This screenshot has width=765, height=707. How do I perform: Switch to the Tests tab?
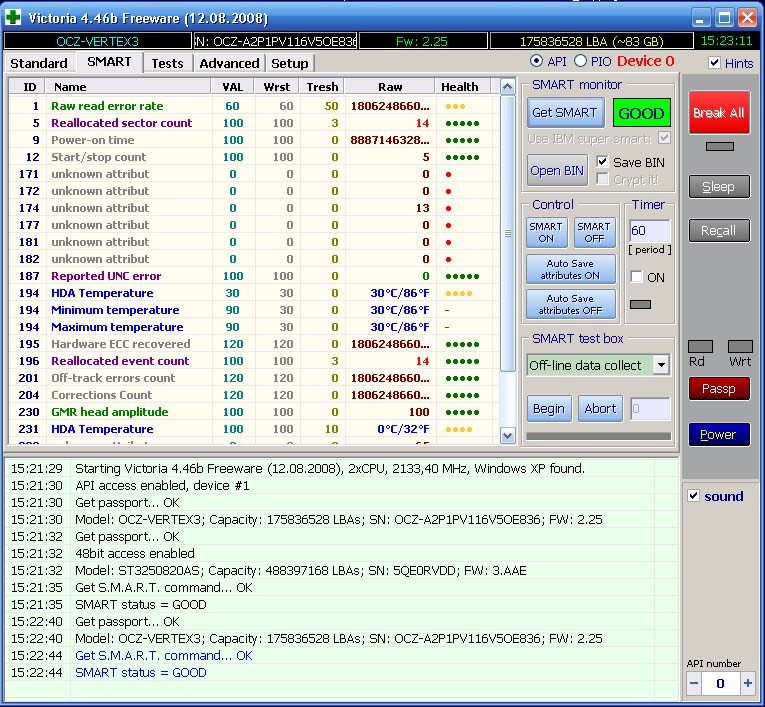167,63
